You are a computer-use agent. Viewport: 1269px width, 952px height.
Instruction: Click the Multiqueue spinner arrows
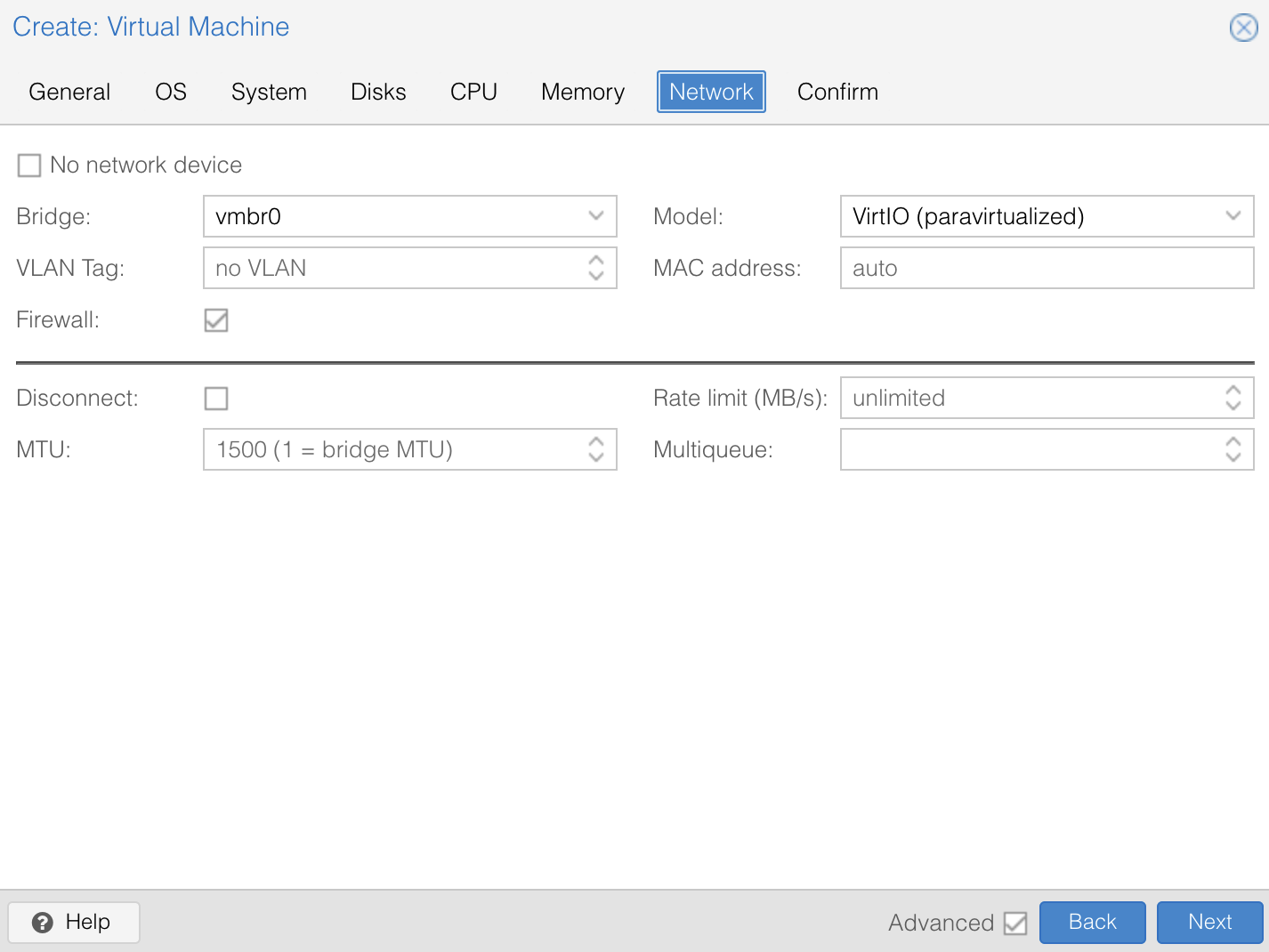coord(1233,449)
